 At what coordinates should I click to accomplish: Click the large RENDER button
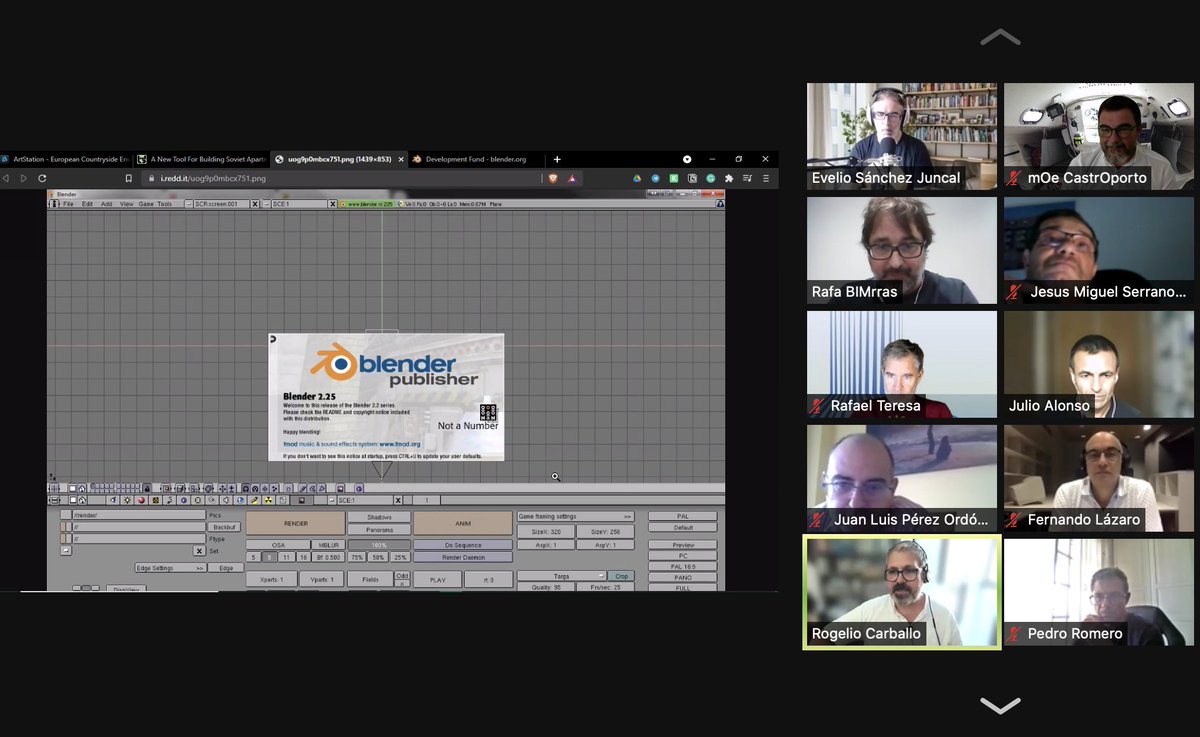(x=295, y=523)
